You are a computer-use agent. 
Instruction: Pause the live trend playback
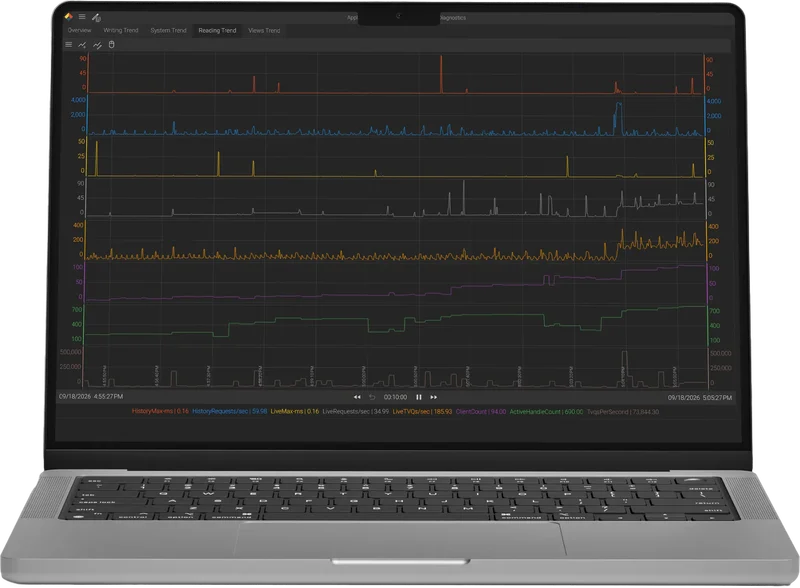pos(419,397)
